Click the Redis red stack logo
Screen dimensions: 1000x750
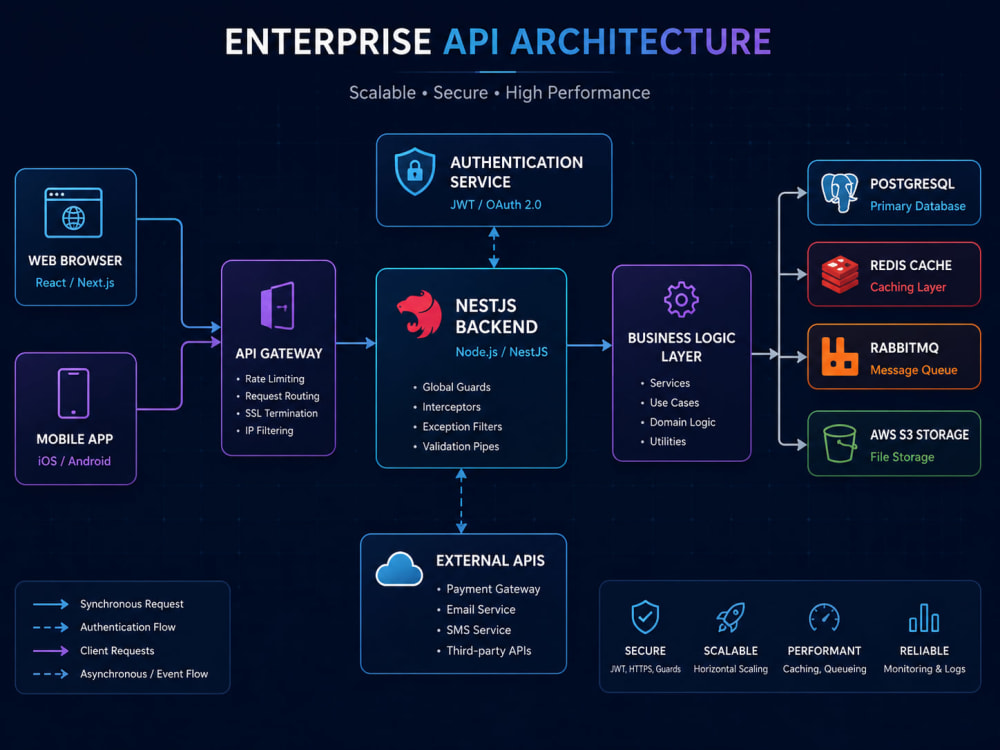(x=839, y=274)
